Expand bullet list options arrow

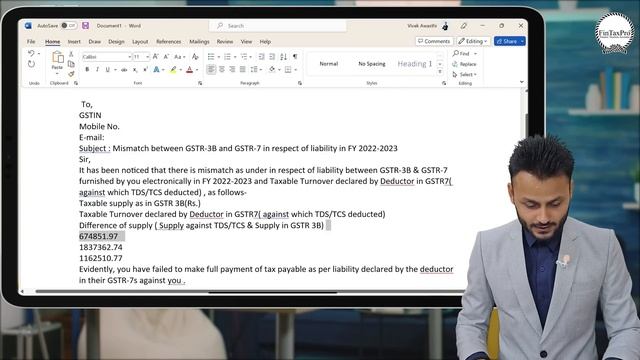pos(219,57)
